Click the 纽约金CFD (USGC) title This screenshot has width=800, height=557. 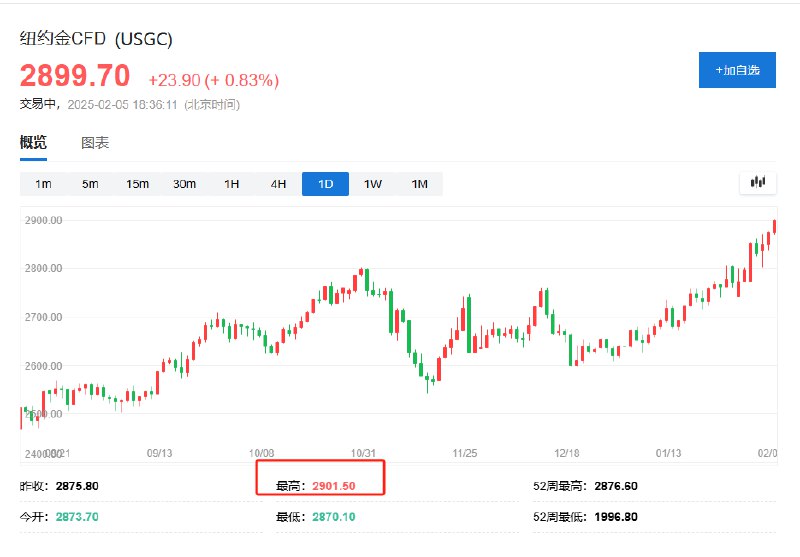96,39
